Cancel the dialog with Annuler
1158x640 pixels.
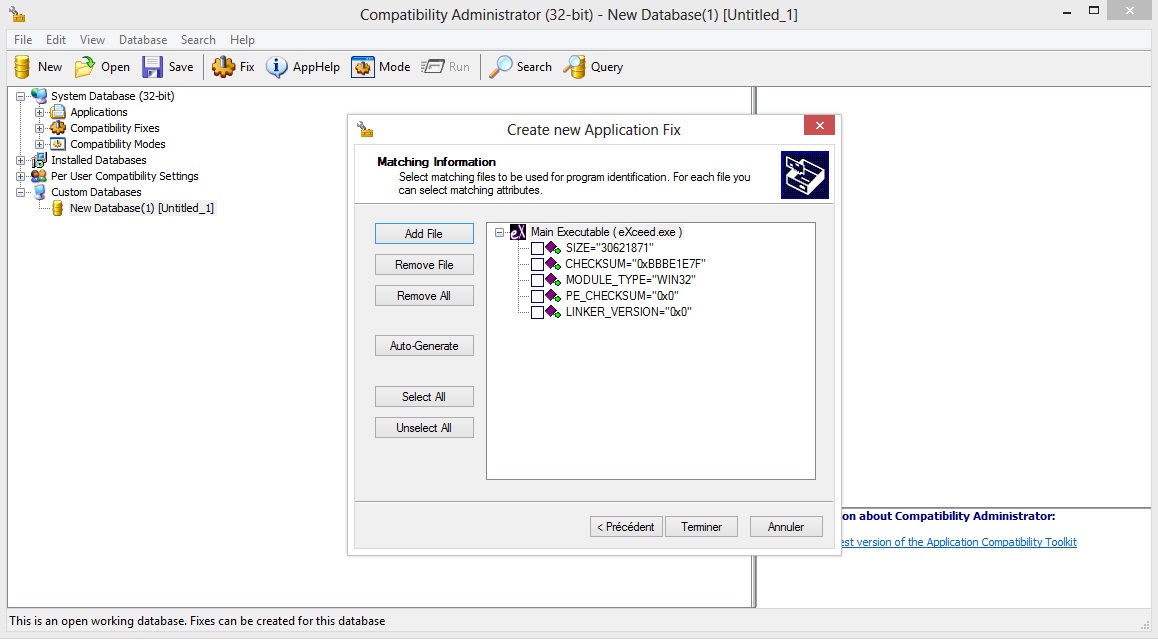pyautogui.click(x=786, y=526)
